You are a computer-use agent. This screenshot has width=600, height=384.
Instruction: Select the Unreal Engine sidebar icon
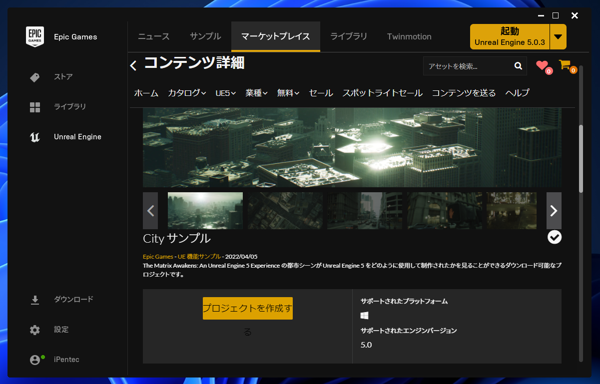[35, 137]
